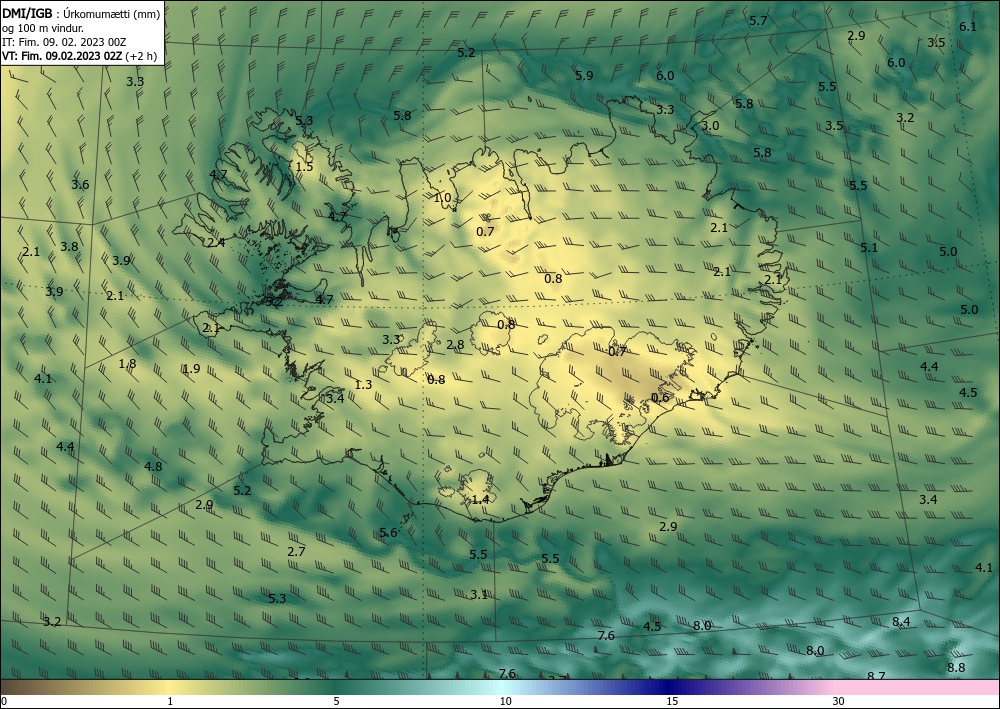This screenshot has width=1000, height=709.
Task: Click the map value 5.7
Action: pos(758,20)
